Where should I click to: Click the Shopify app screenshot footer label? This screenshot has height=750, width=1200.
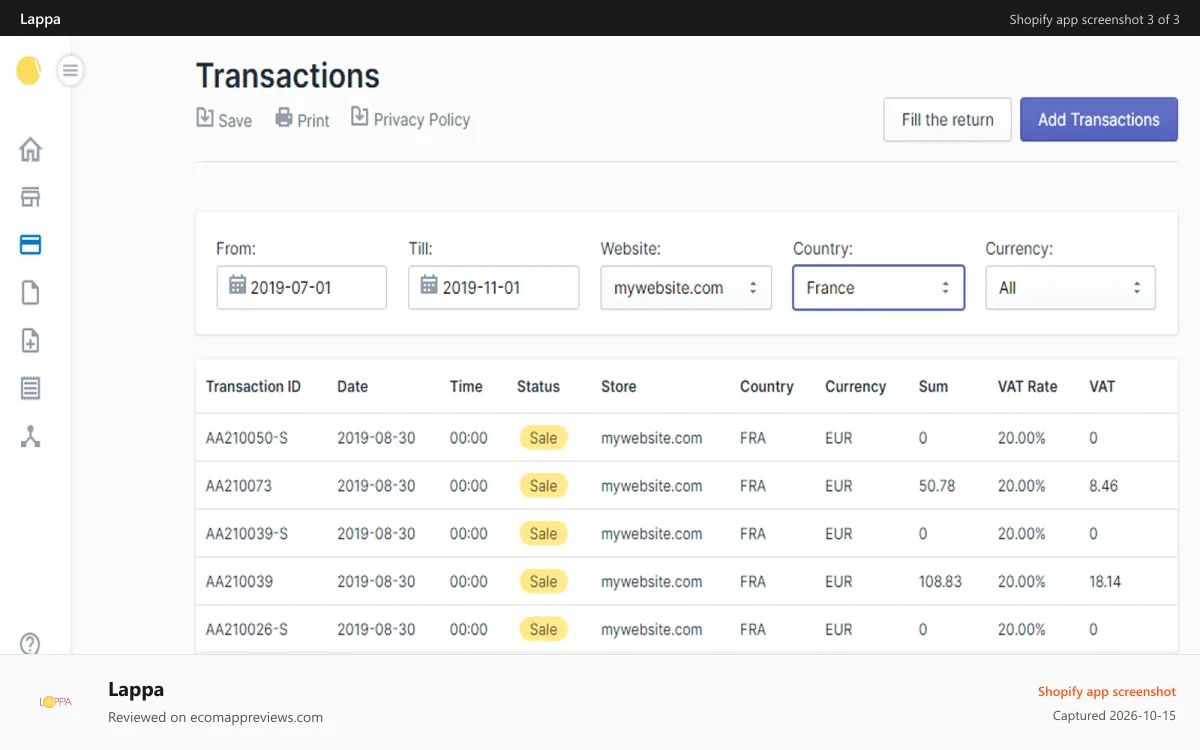[x=1107, y=691]
